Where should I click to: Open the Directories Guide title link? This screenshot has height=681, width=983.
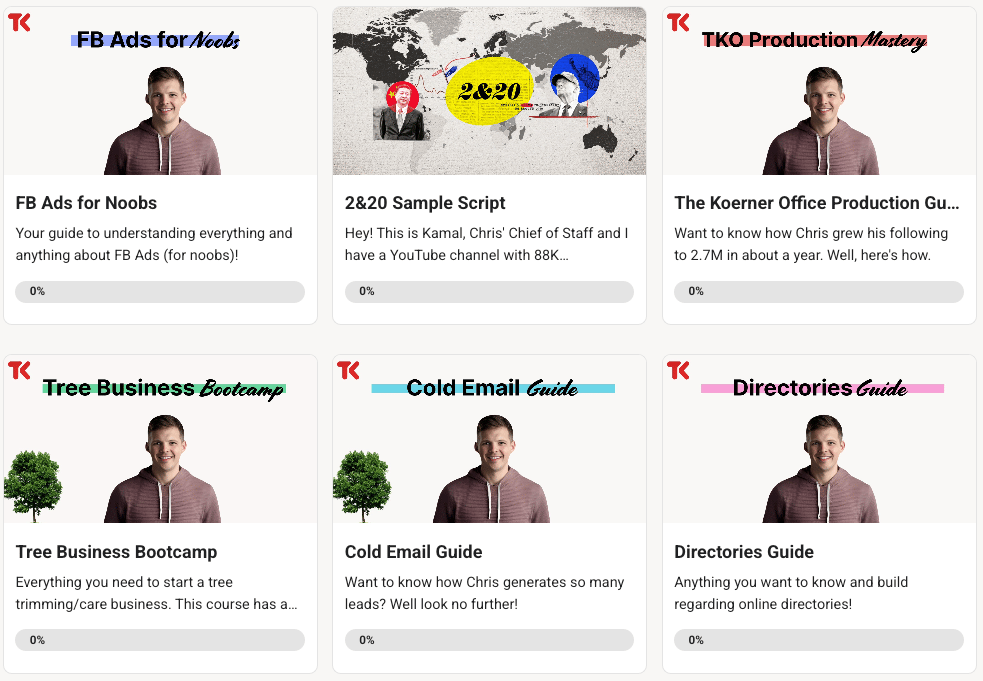[744, 552]
